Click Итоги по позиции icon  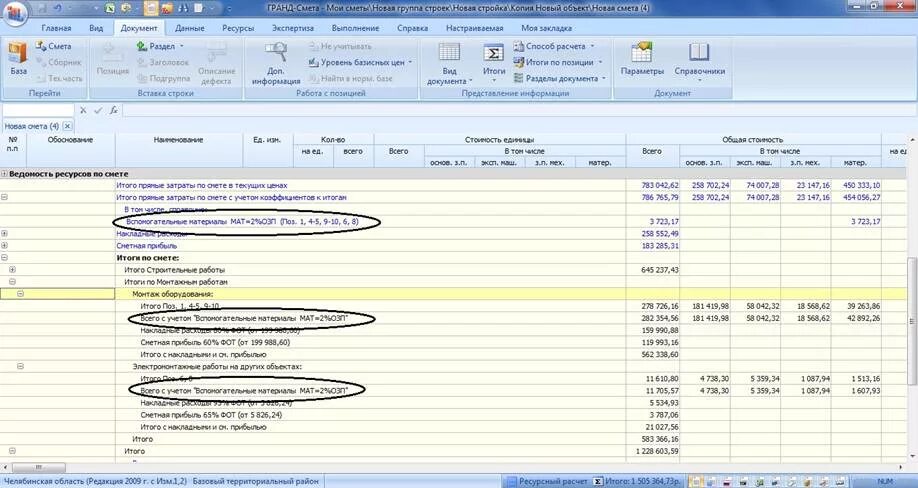(x=518, y=62)
